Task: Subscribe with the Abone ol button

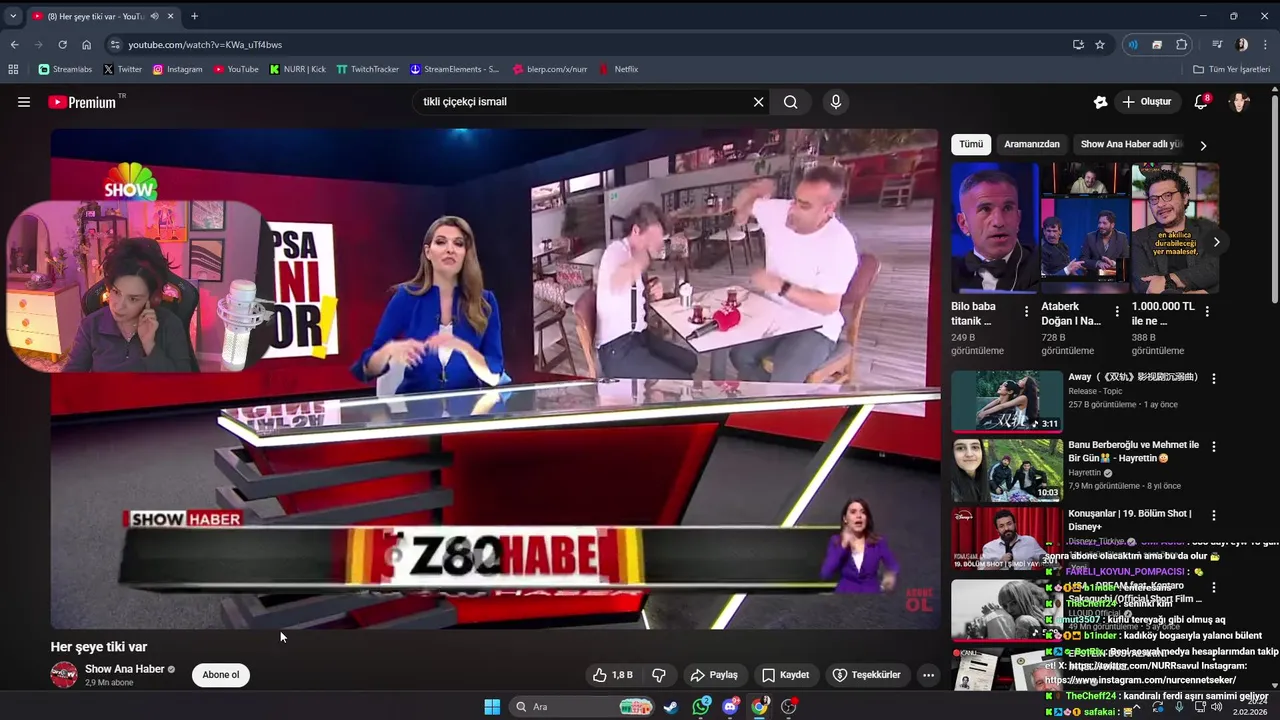Action: click(x=220, y=675)
